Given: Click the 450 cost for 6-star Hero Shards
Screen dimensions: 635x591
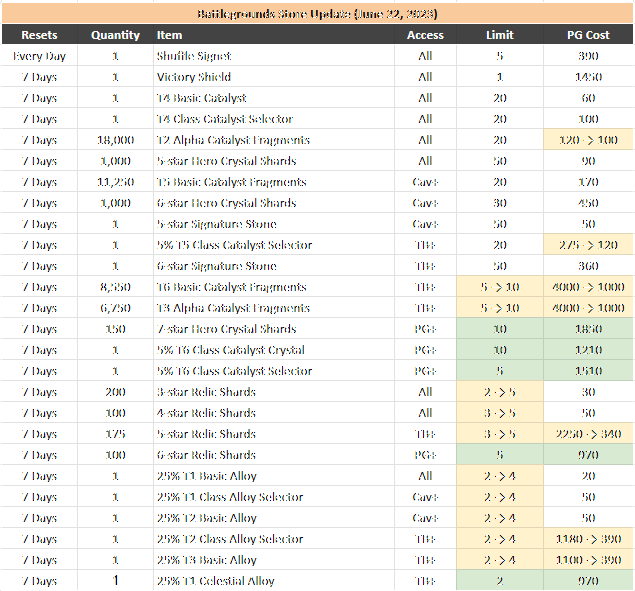Looking at the screenshot, I should [588, 203].
